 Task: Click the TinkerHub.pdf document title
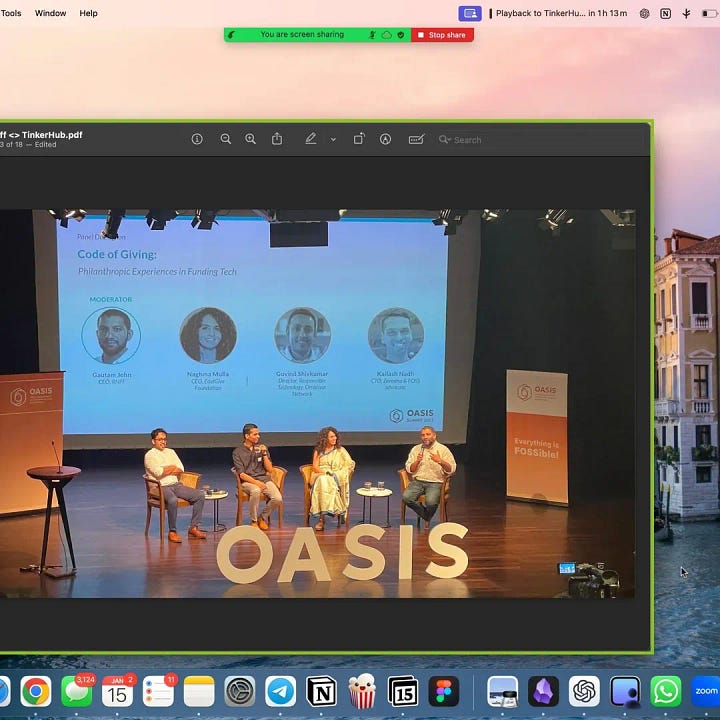(x=41, y=135)
